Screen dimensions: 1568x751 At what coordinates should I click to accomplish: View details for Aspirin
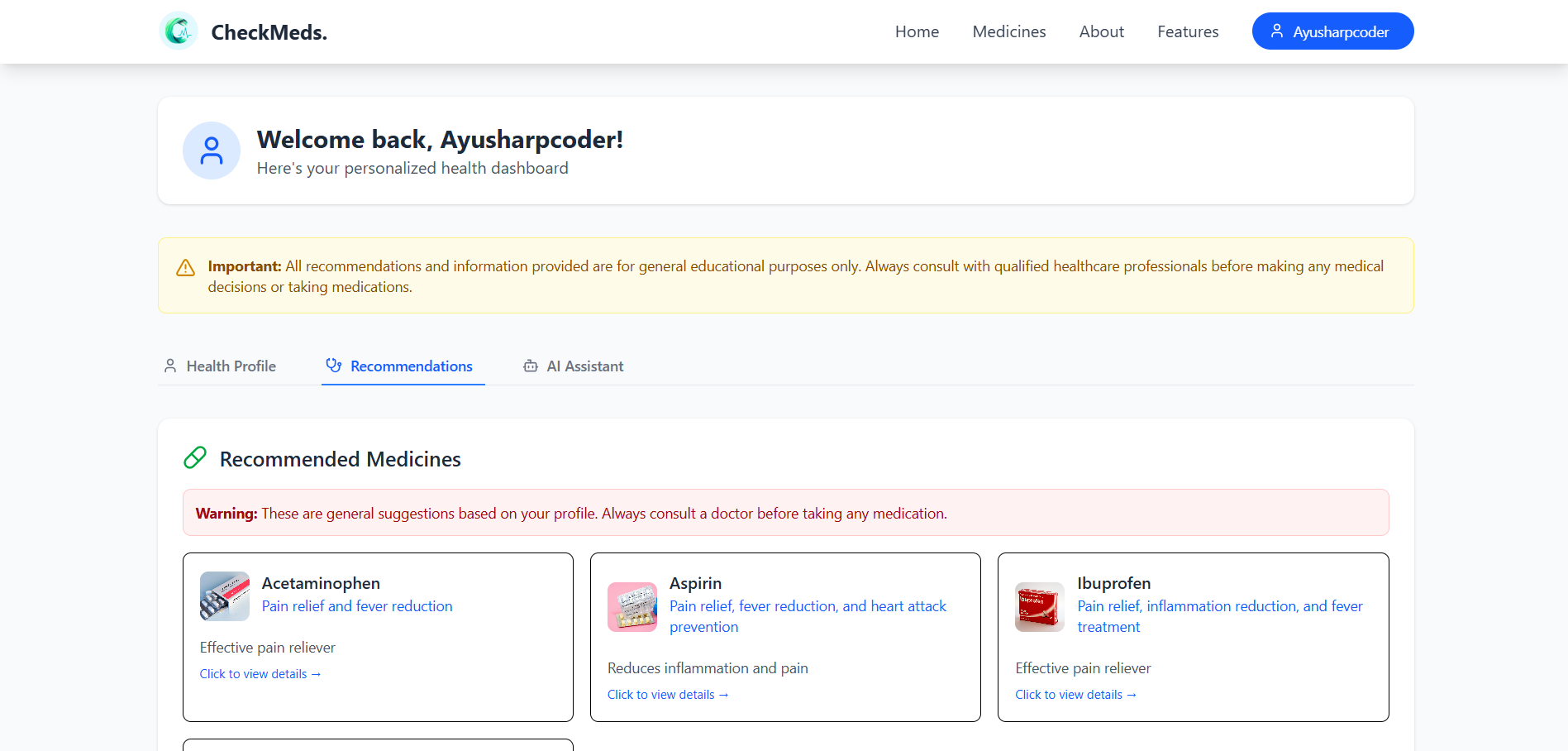(x=668, y=695)
